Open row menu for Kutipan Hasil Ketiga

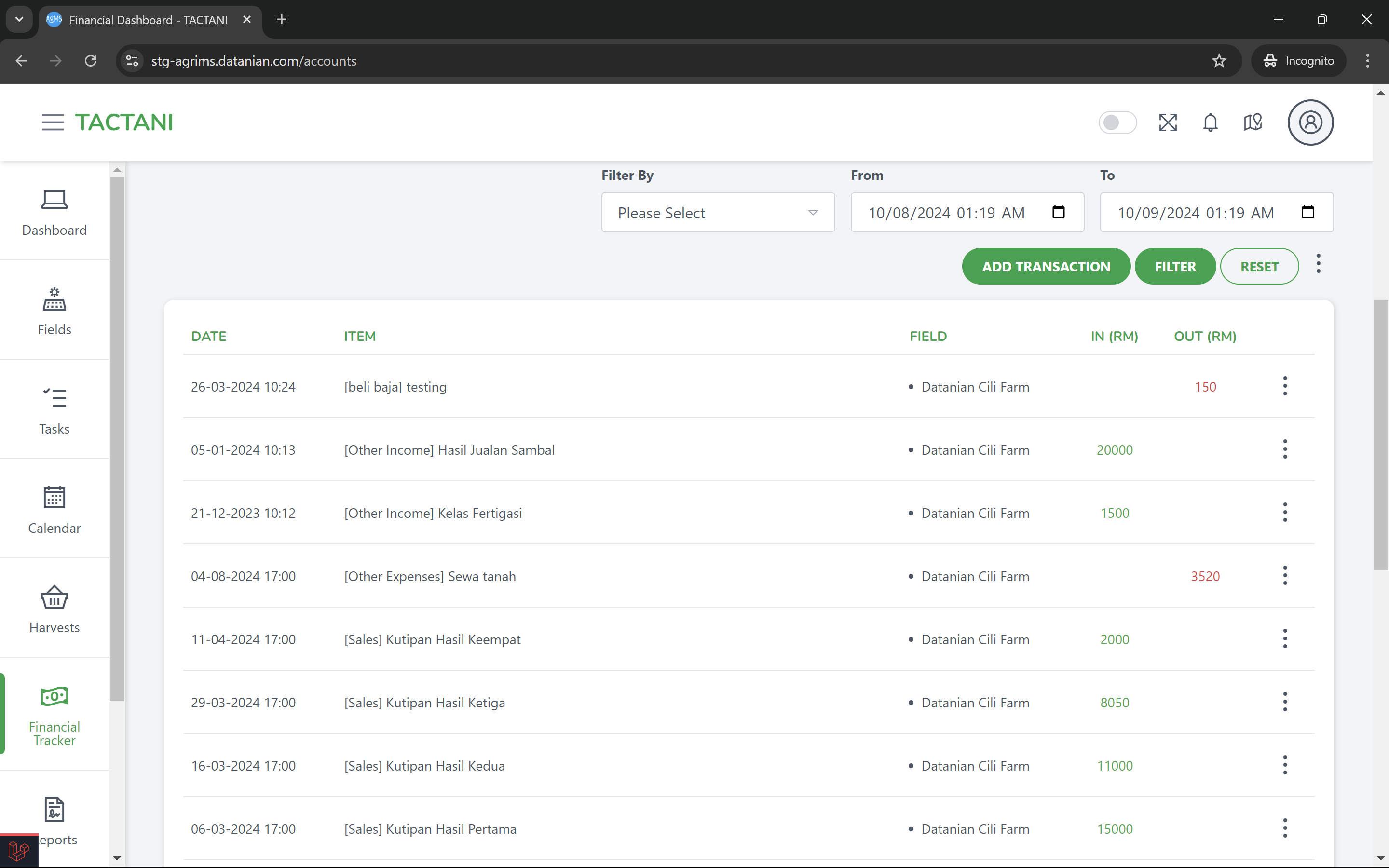[x=1284, y=702]
